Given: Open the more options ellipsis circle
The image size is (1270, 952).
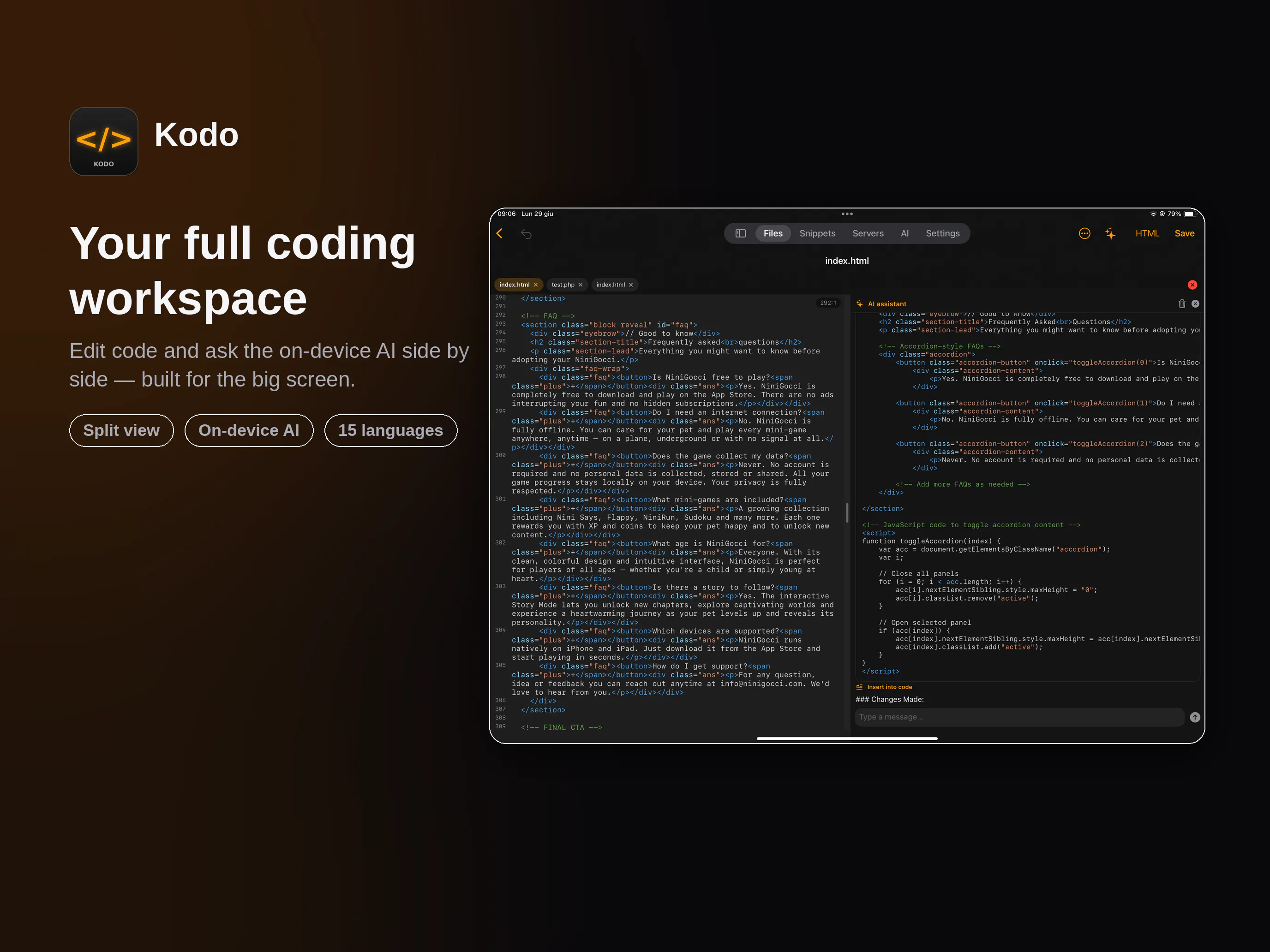Looking at the screenshot, I should pos(1084,233).
